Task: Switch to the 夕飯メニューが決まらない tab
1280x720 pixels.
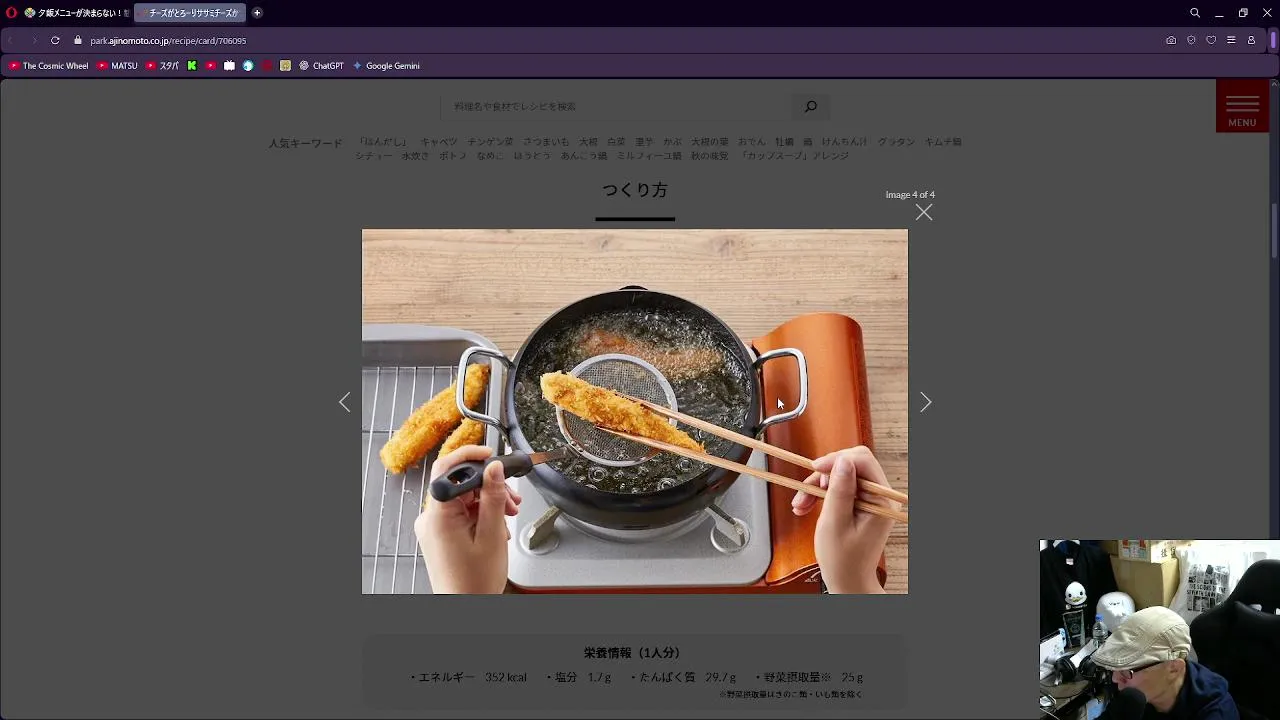Action: (78, 13)
